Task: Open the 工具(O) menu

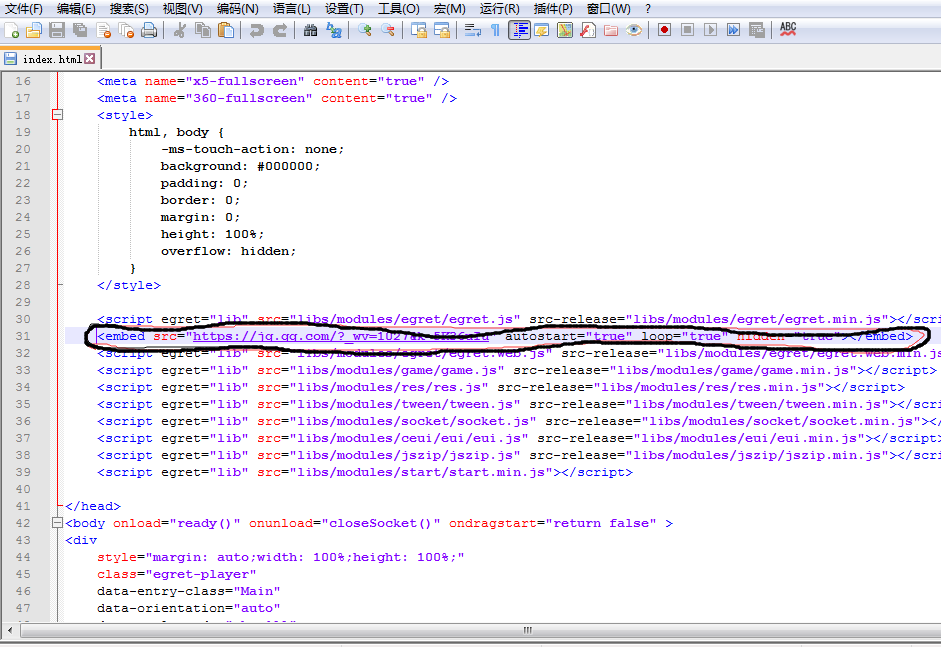Action: [x=398, y=9]
